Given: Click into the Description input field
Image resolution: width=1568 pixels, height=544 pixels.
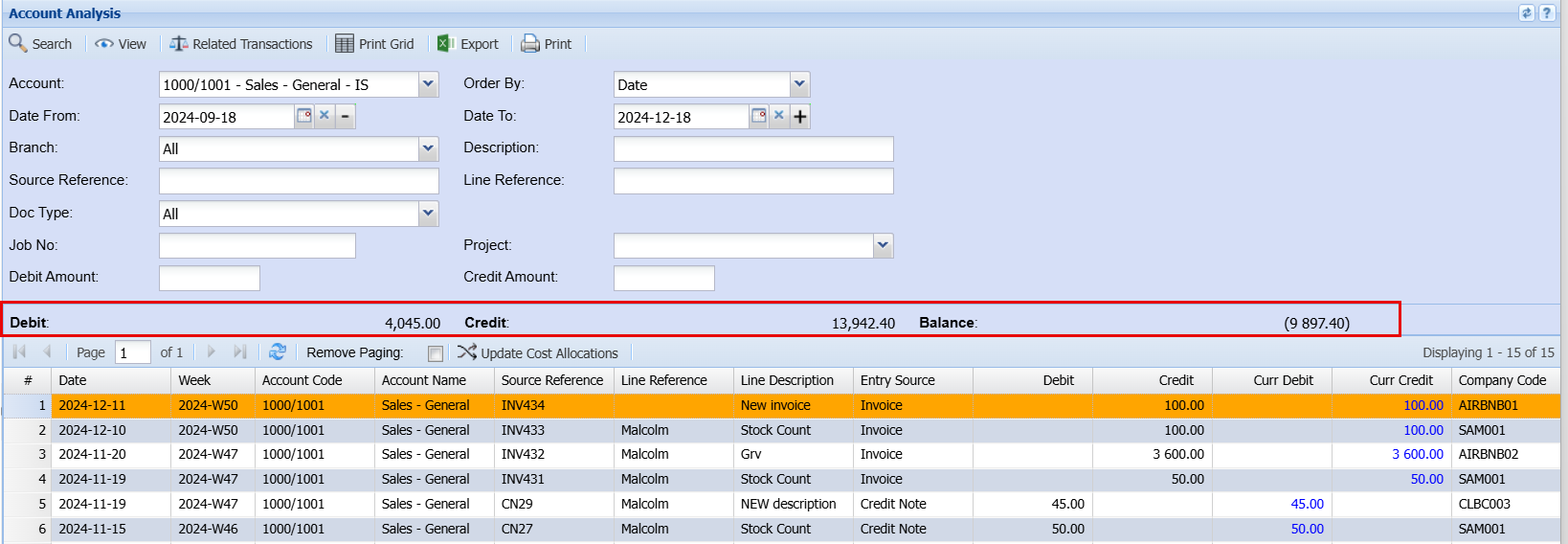Looking at the screenshot, I should tap(752, 148).
